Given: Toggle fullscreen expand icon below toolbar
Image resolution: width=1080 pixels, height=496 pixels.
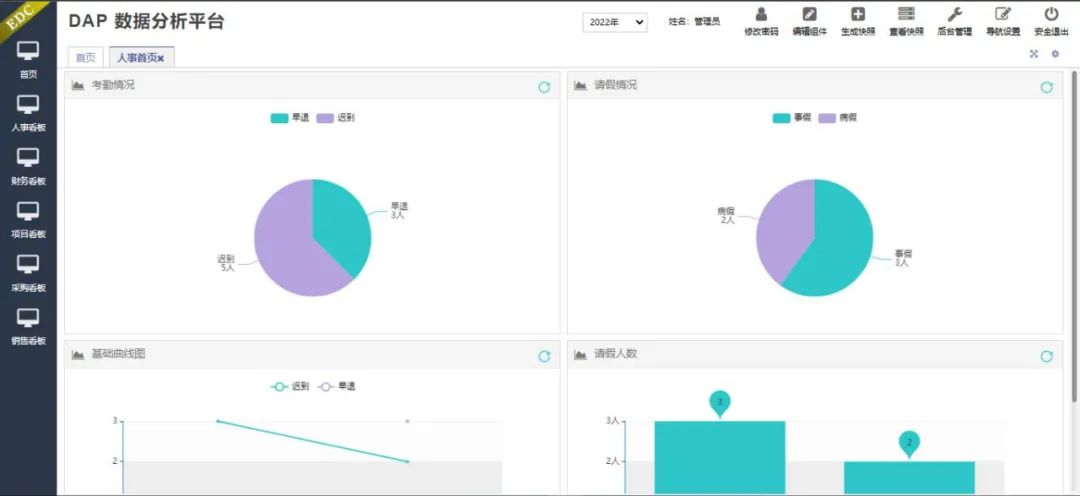Looking at the screenshot, I should [1033, 54].
